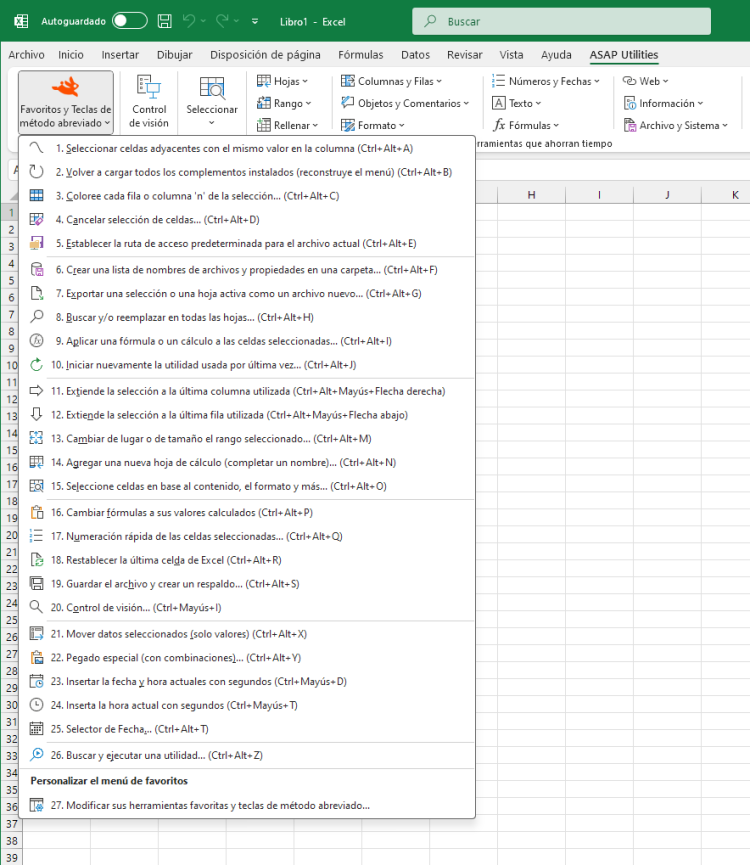Choose Buscar y ejecutar una utilidad menu item
Image resolution: width=750 pixels, height=865 pixels.
point(247,755)
